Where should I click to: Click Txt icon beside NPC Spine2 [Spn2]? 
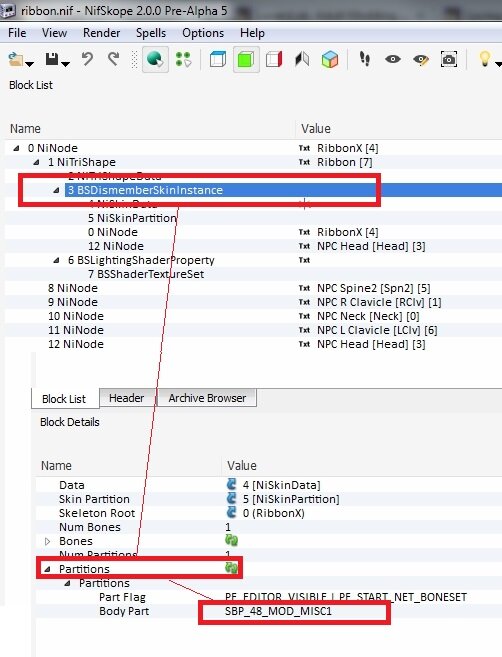click(304, 288)
